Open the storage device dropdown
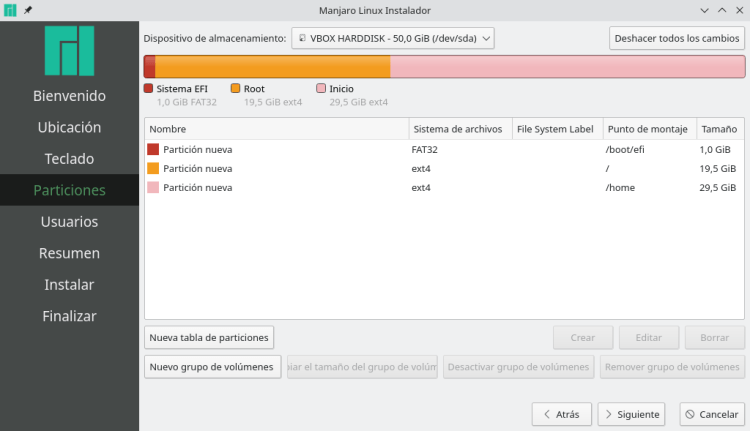750x431 pixels. click(x=393, y=38)
